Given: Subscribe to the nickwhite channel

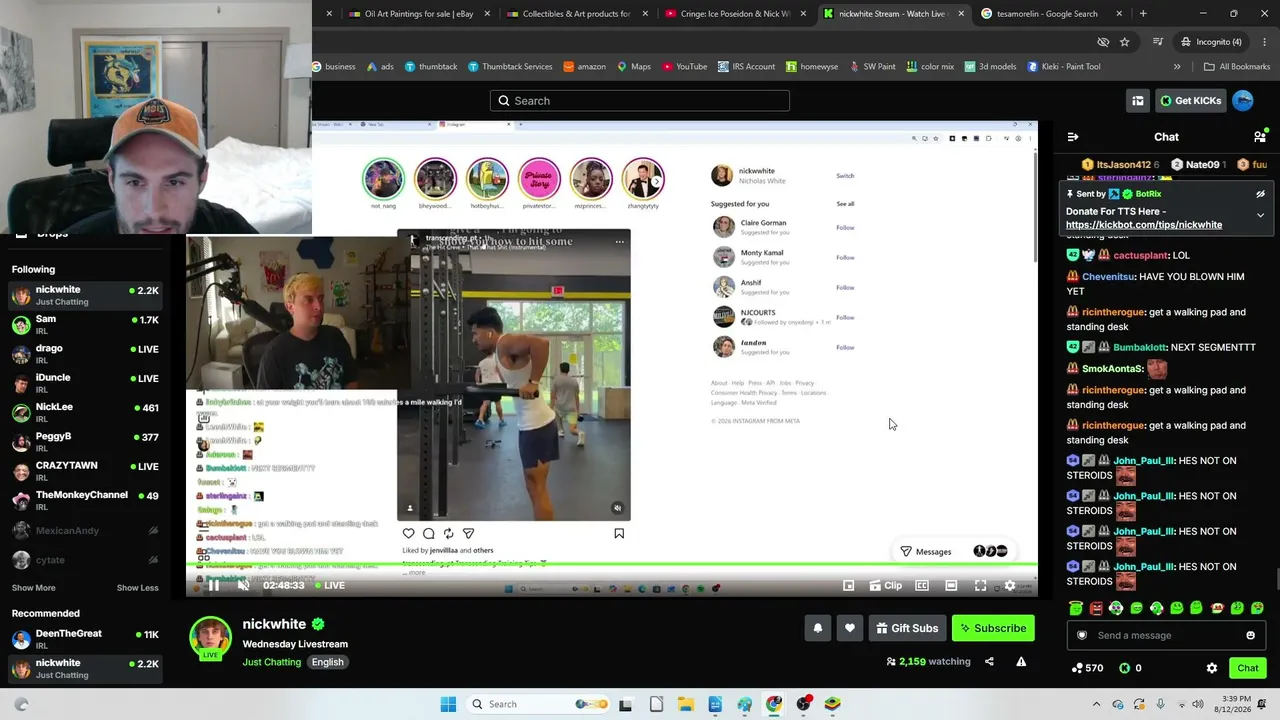Looking at the screenshot, I should [993, 628].
